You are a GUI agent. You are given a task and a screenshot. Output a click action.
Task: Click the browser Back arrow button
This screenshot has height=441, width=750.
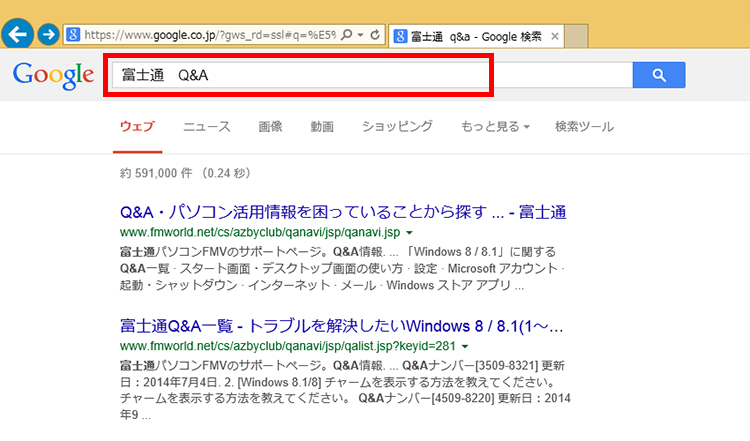click(17, 35)
